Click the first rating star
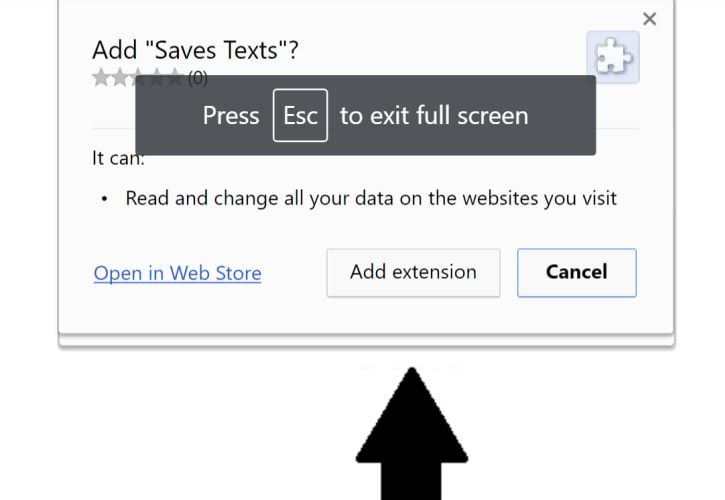Viewport: 725px width, 500px height. 101,77
